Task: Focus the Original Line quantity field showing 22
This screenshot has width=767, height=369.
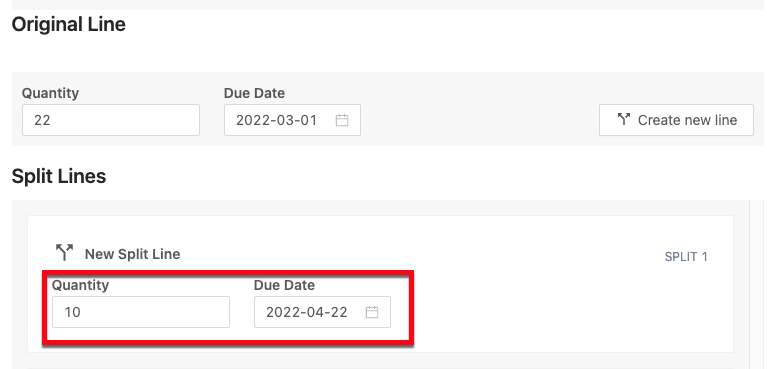Action: [x=111, y=120]
